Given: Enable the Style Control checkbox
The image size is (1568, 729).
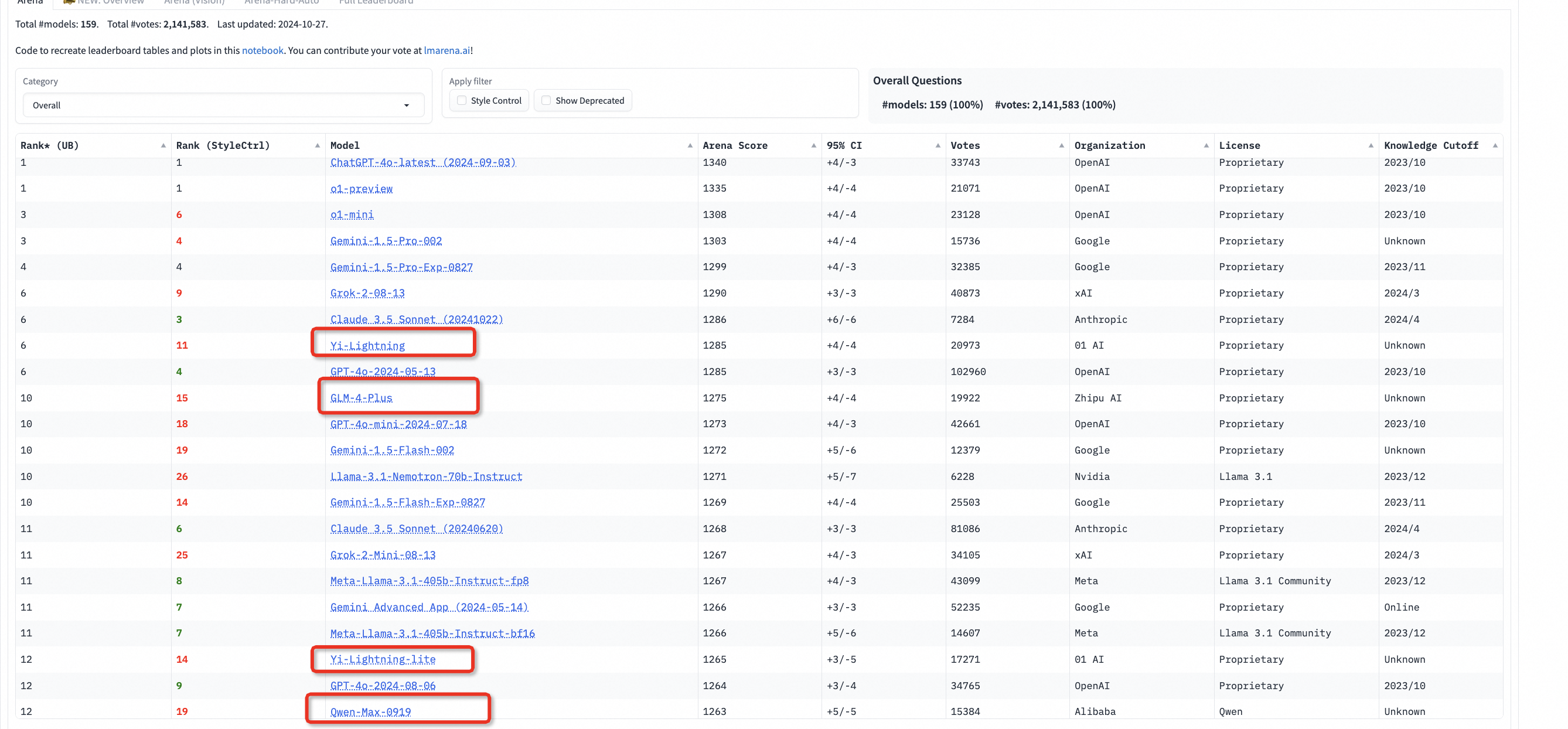Looking at the screenshot, I should click(461, 100).
